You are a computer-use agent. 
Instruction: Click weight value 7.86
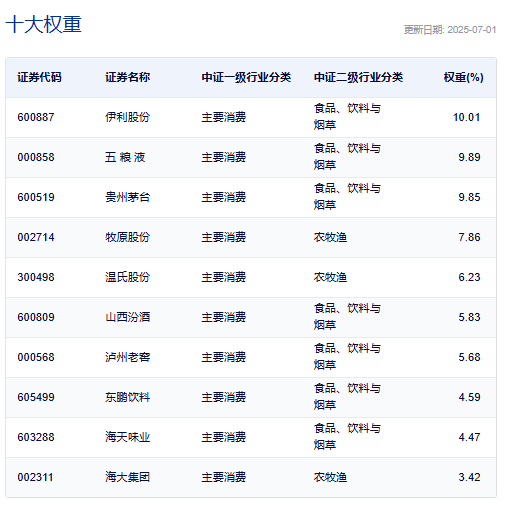[x=469, y=237]
